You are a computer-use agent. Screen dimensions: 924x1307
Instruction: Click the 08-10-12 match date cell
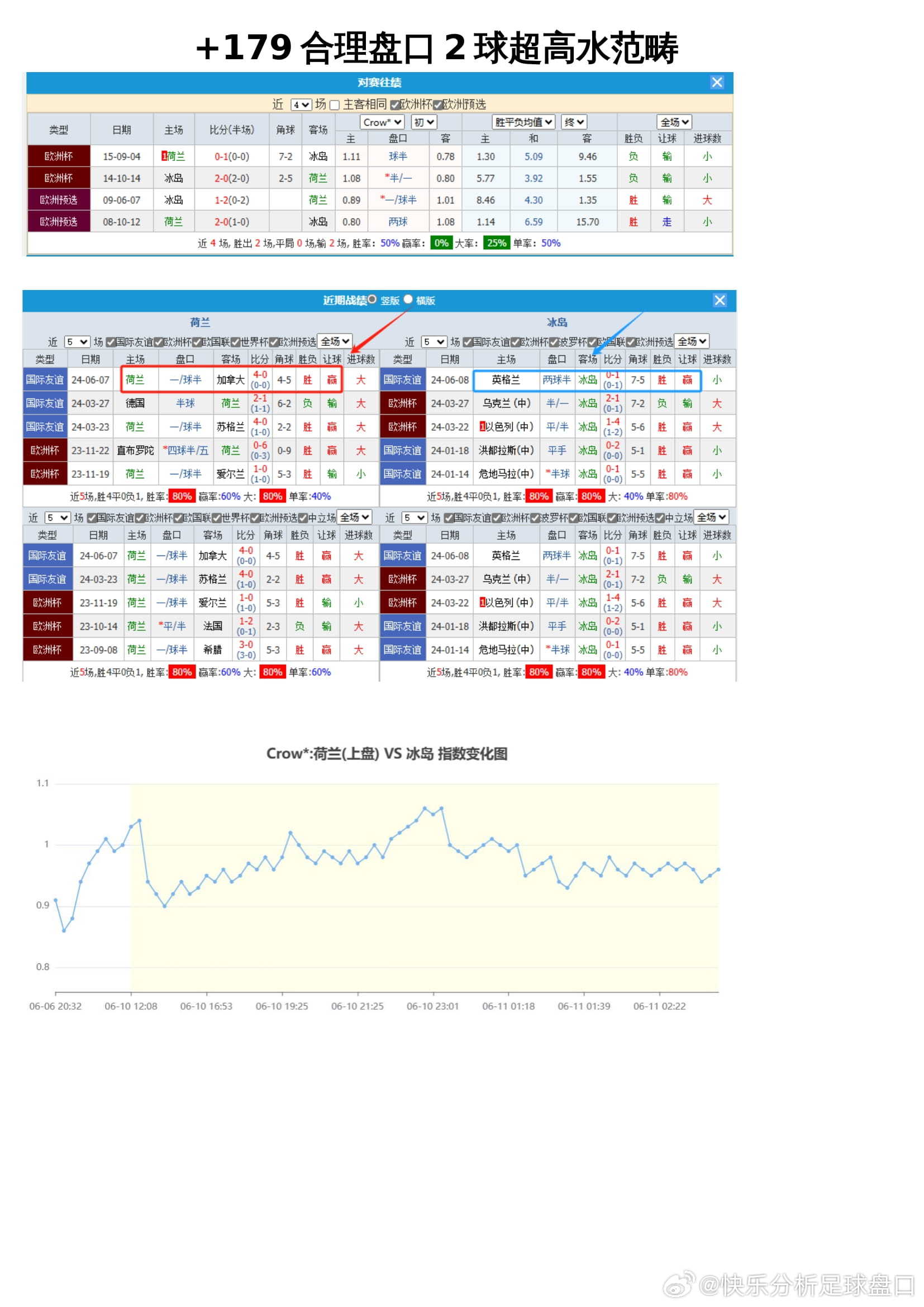point(122,222)
